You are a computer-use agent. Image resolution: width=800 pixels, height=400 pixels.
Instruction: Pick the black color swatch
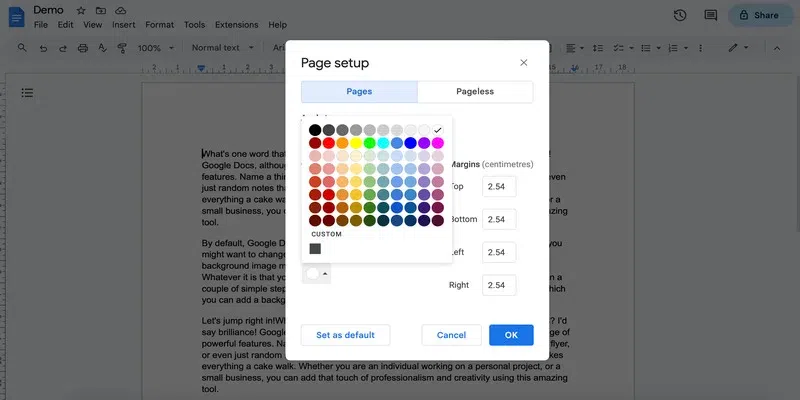(x=315, y=130)
